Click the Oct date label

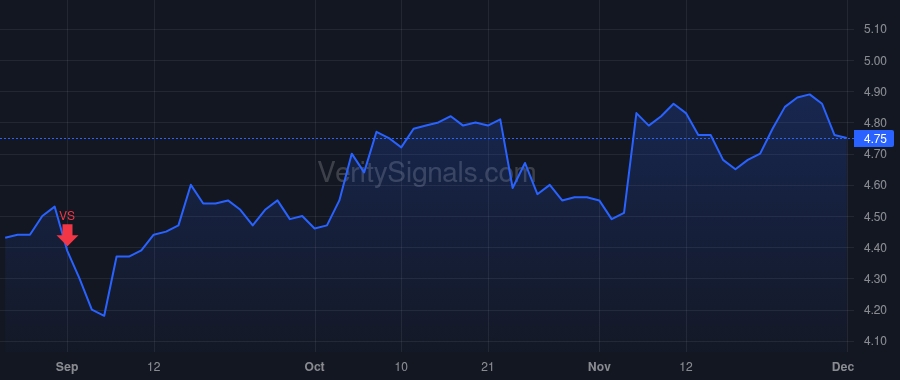tap(315, 367)
